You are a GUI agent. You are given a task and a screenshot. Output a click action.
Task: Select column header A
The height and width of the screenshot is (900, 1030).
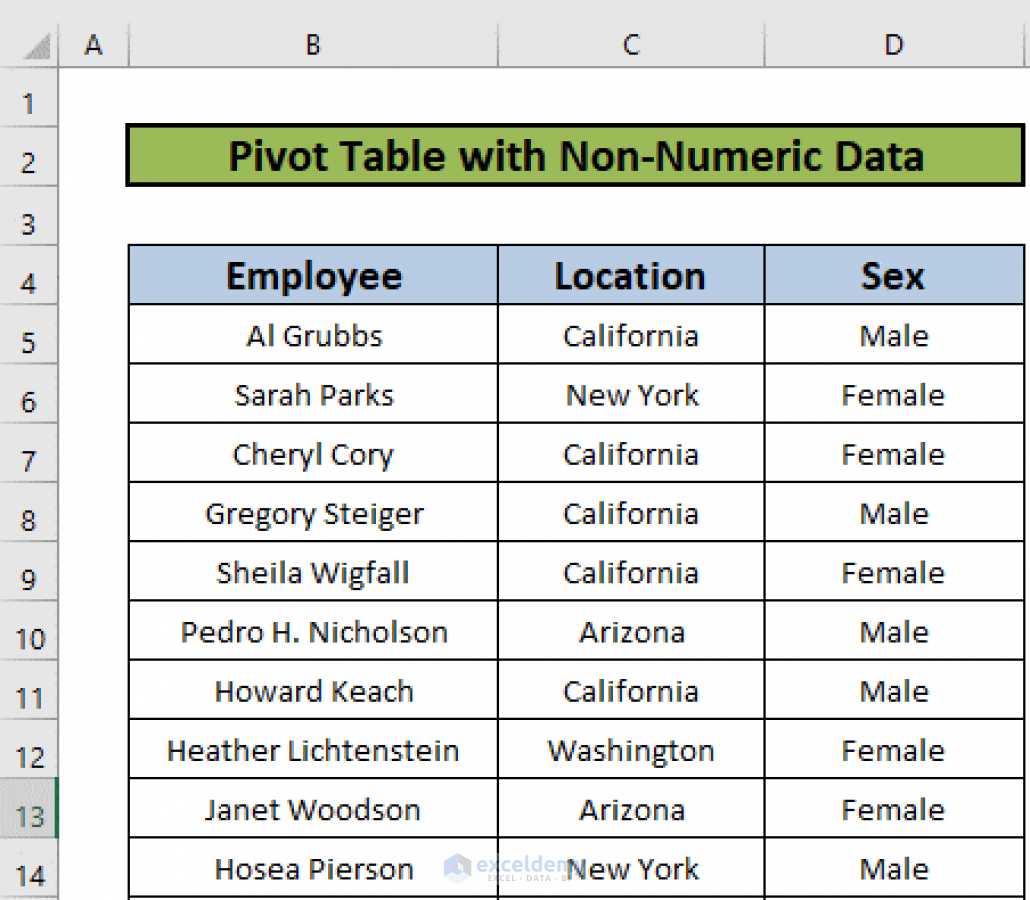94,44
